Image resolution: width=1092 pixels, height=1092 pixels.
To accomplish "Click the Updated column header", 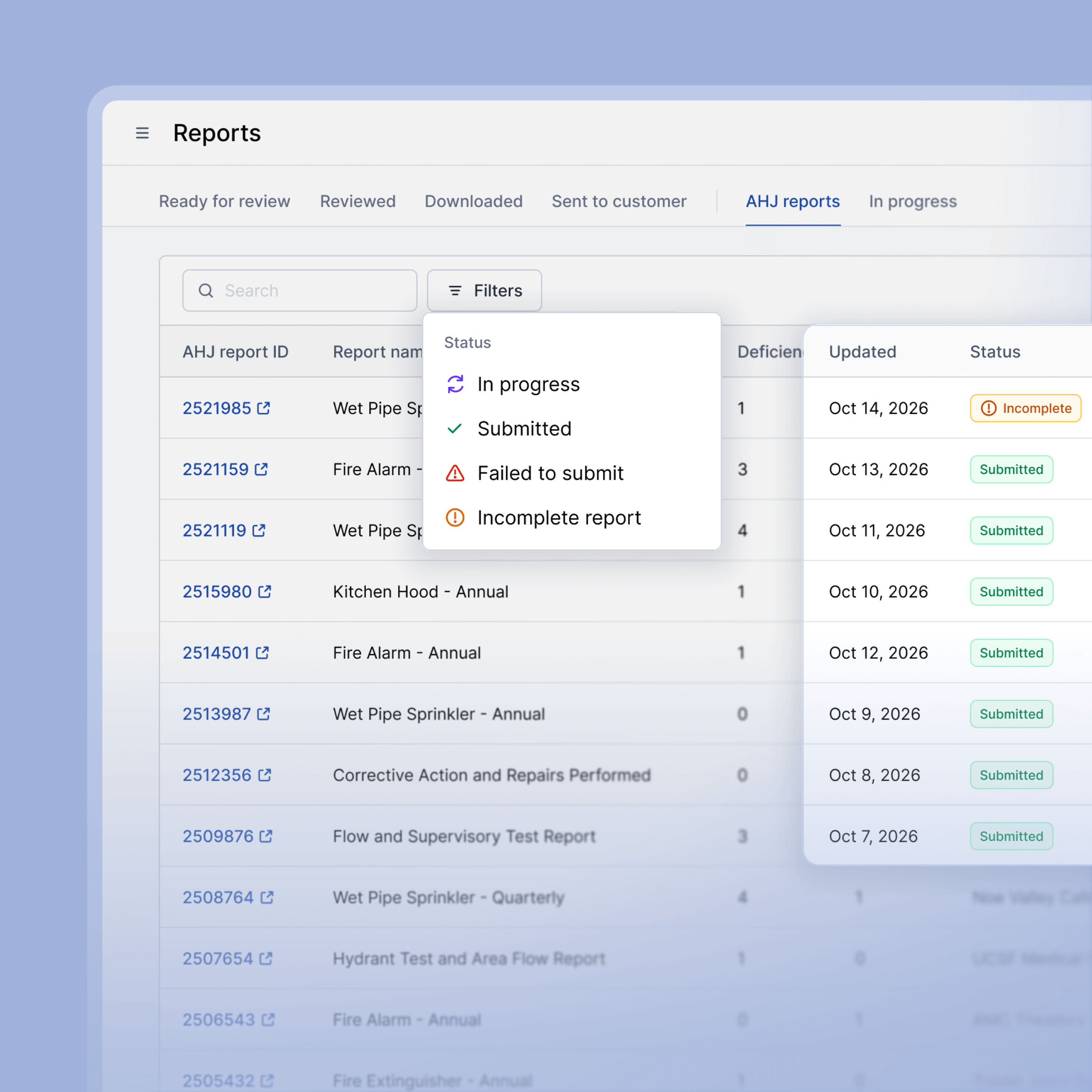I will 863,352.
